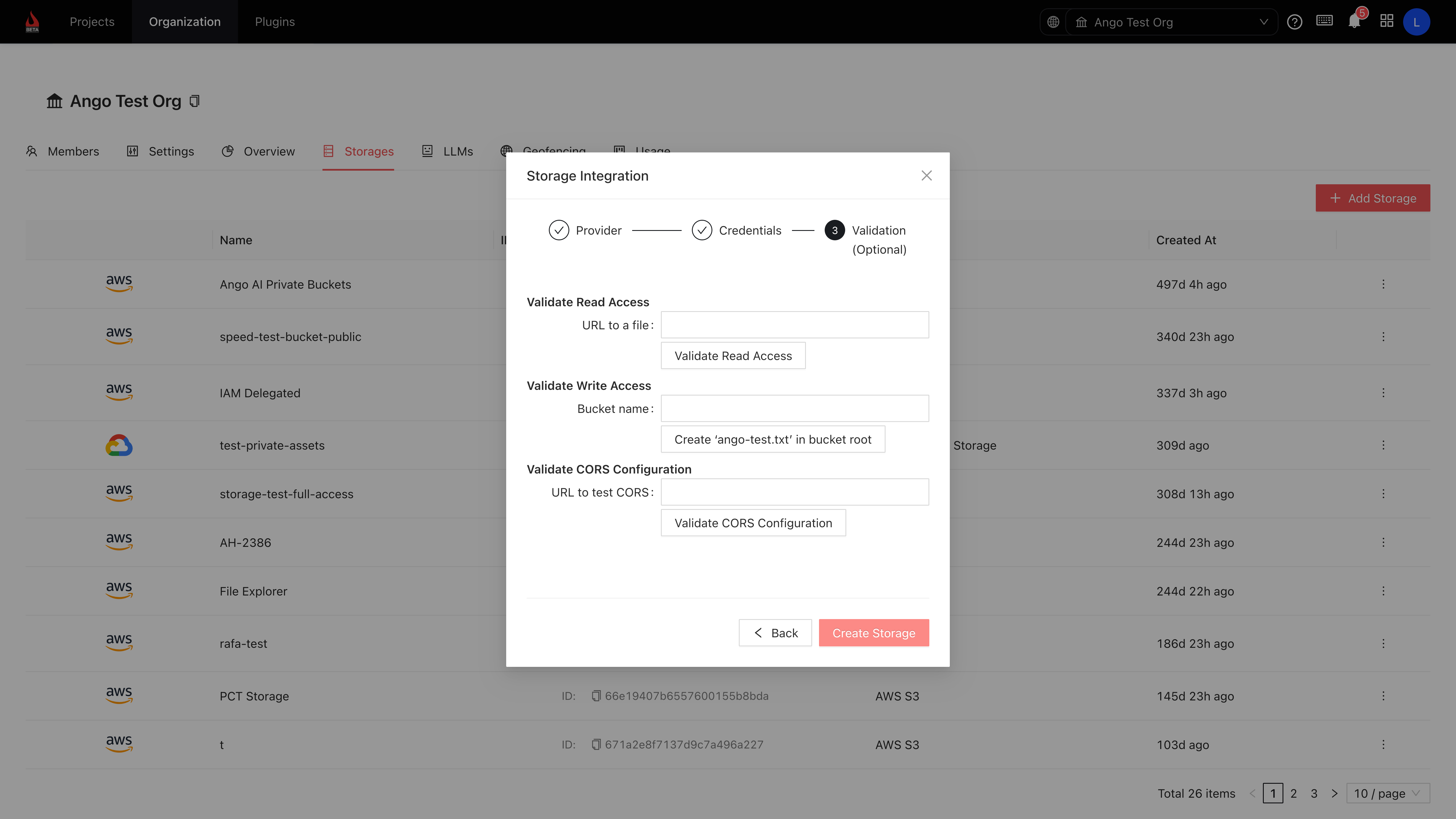Switch to the Settings tab
Screen dimensions: 1456x819
pyautogui.click(x=160, y=152)
